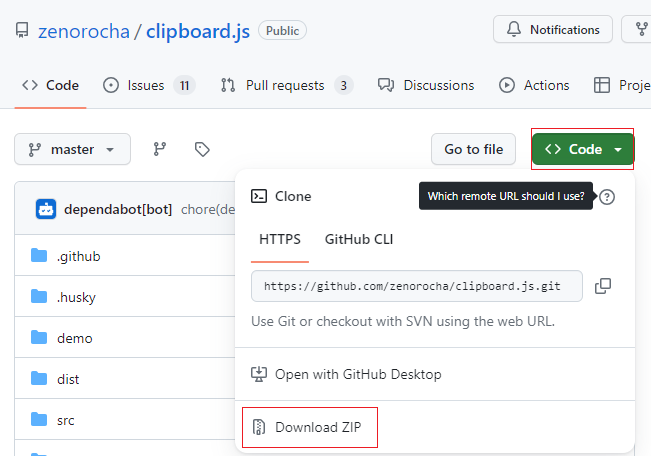View branches via the branch icon

tap(160, 149)
